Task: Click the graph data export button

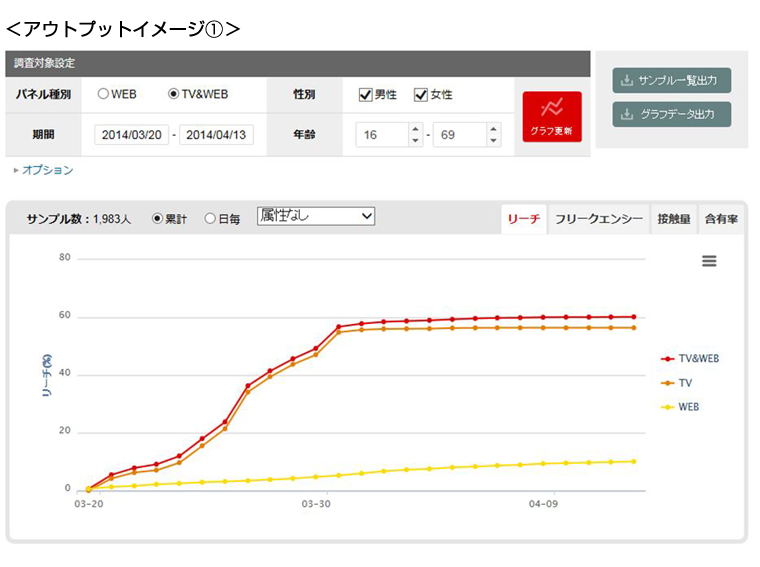Action: tap(671, 114)
